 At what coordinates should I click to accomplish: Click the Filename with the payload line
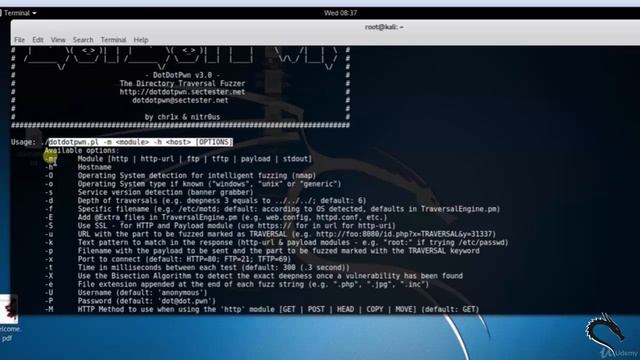click(x=262, y=251)
